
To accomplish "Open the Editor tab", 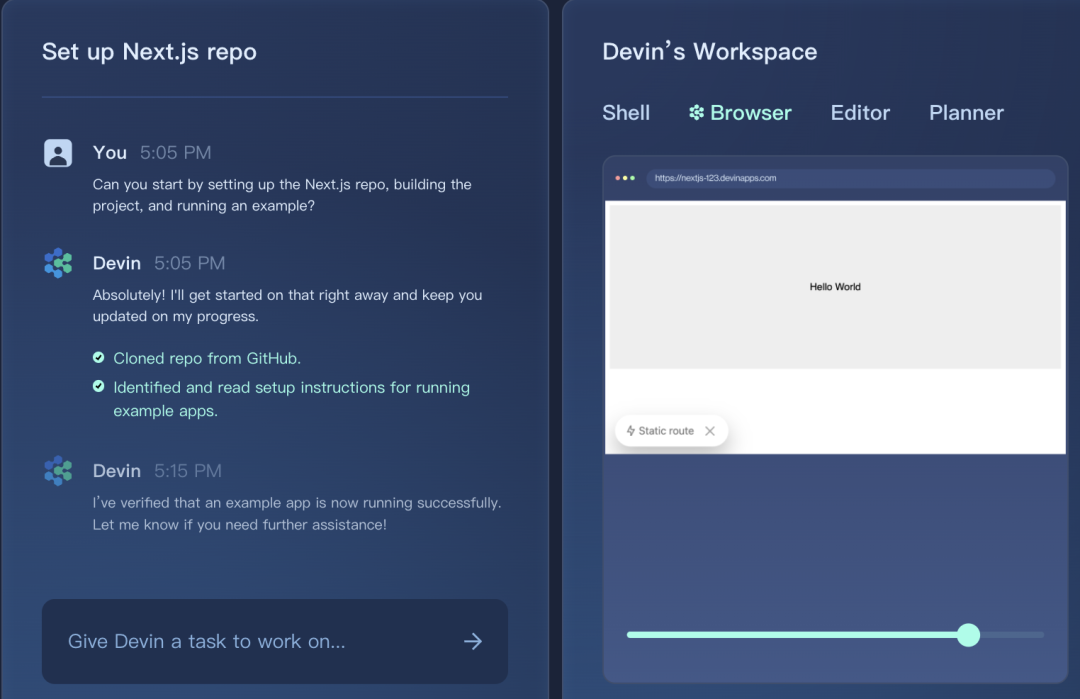I will tap(860, 113).
